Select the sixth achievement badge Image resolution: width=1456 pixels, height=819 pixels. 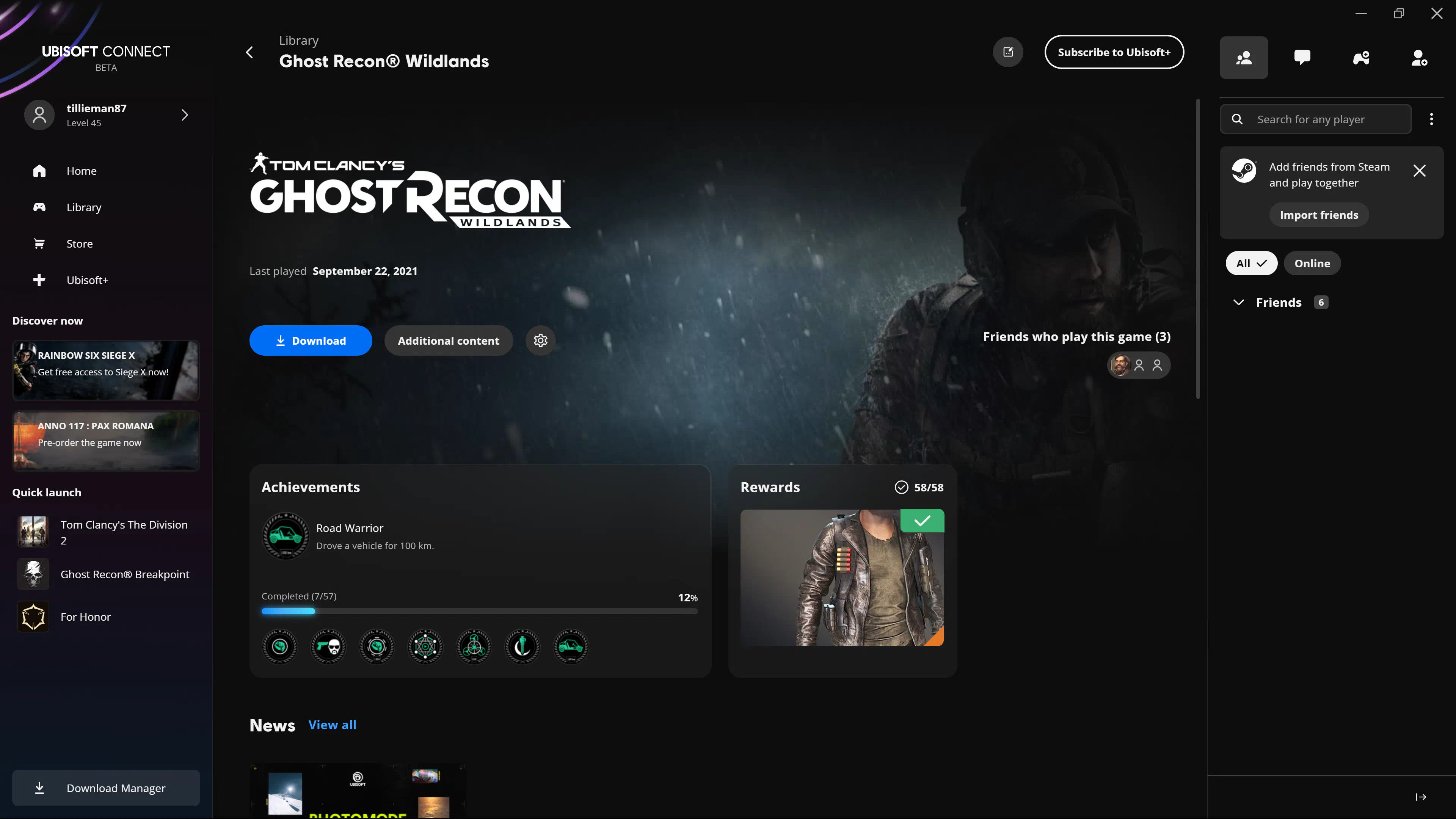click(522, 646)
